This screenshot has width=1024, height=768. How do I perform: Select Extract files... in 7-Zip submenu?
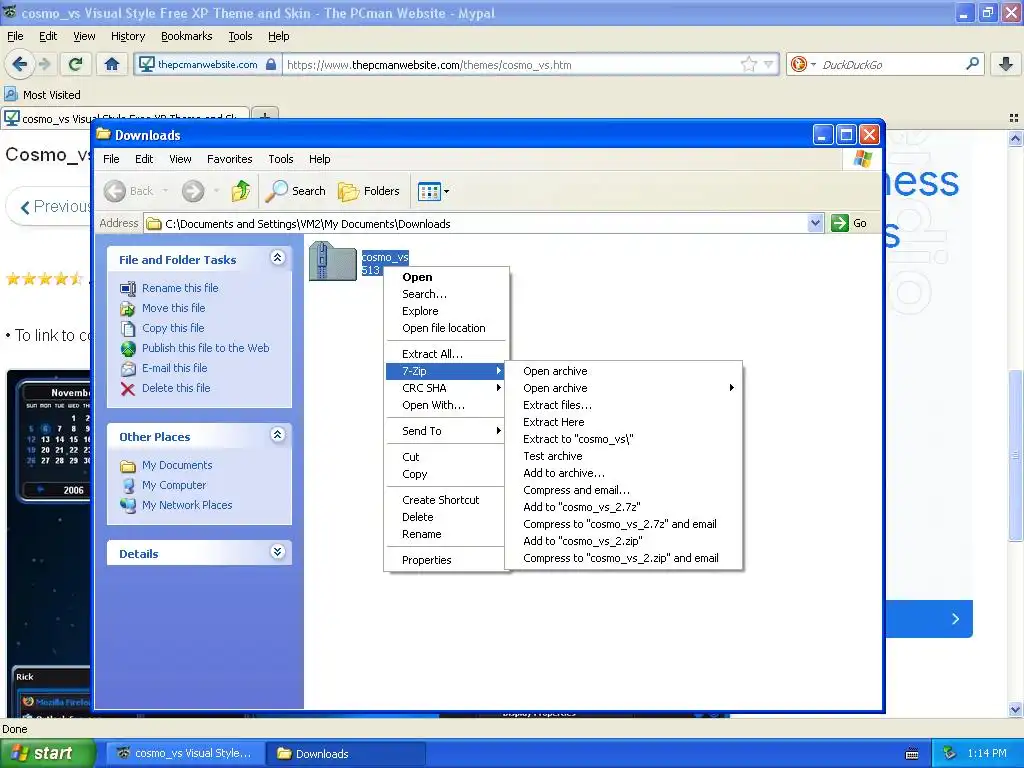point(624,405)
